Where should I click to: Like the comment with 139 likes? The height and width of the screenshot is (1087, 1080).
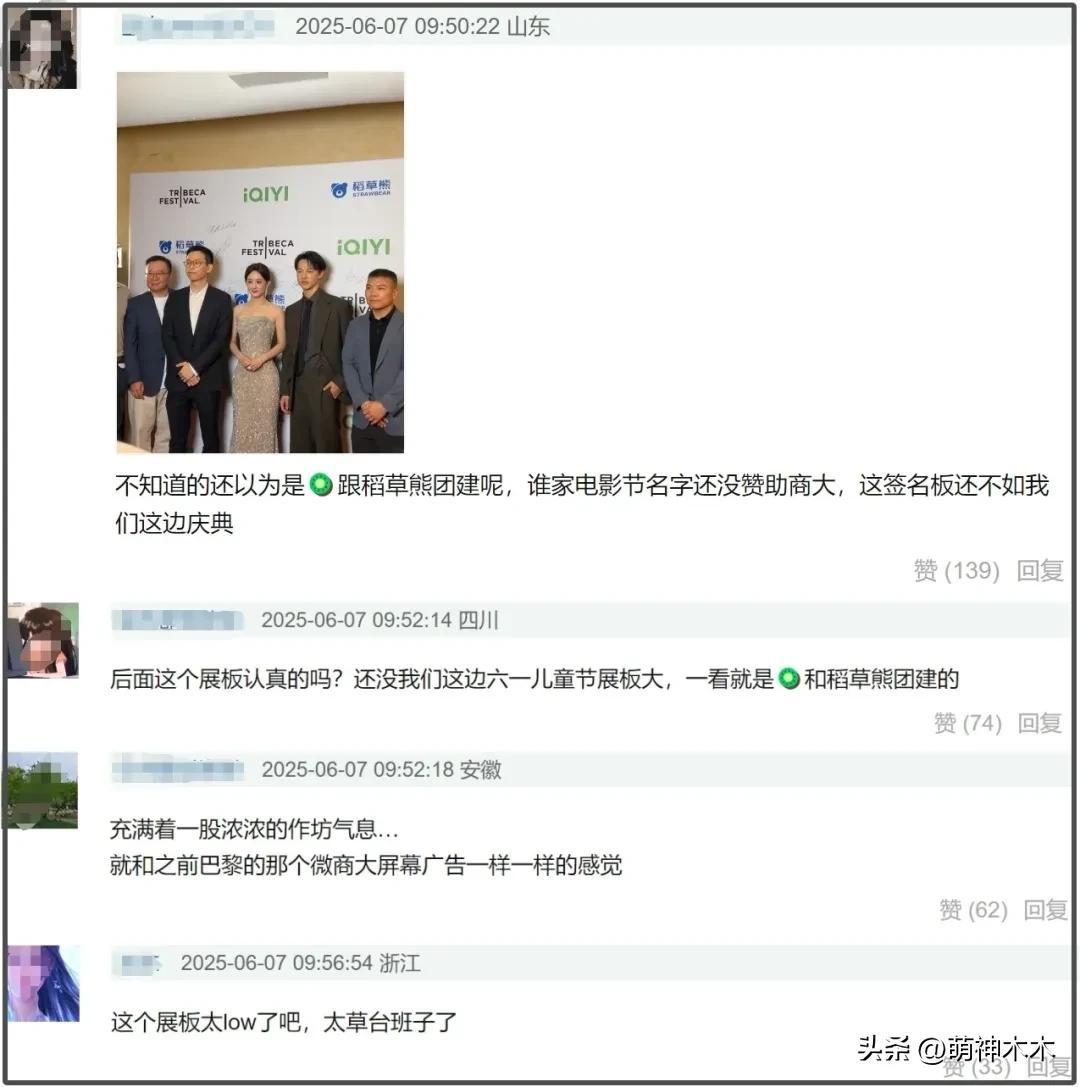(956, 571)
